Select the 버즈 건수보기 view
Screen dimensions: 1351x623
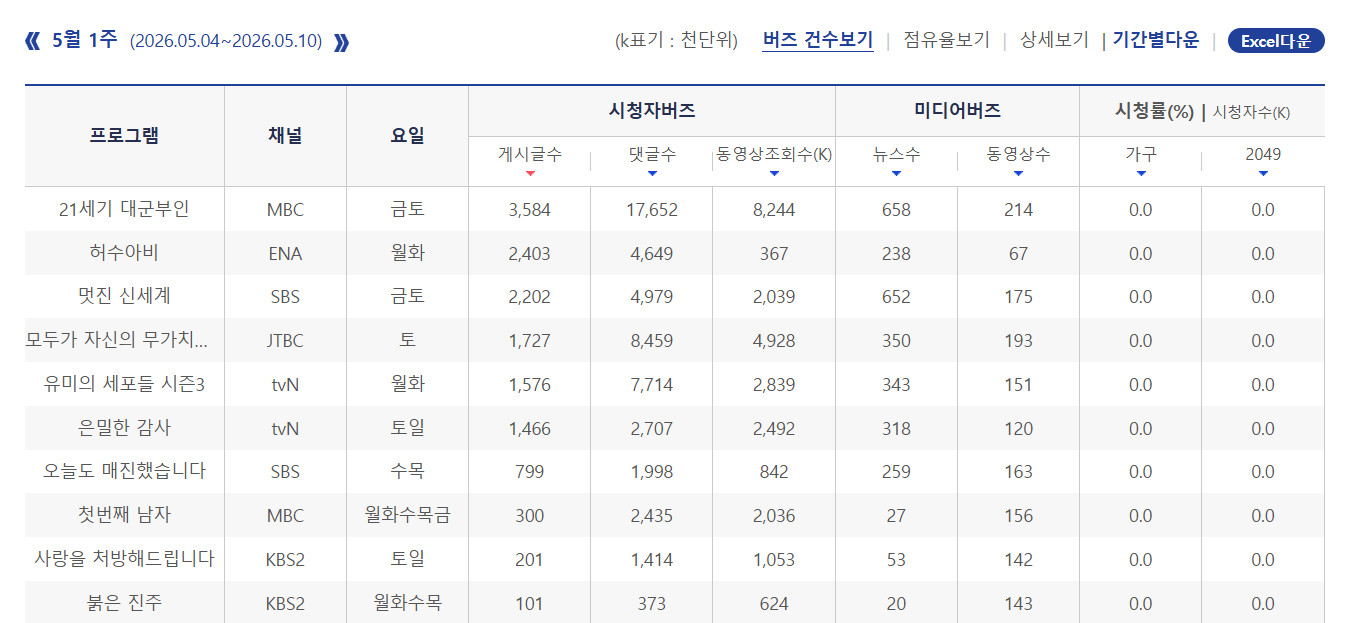pos(817,41)
